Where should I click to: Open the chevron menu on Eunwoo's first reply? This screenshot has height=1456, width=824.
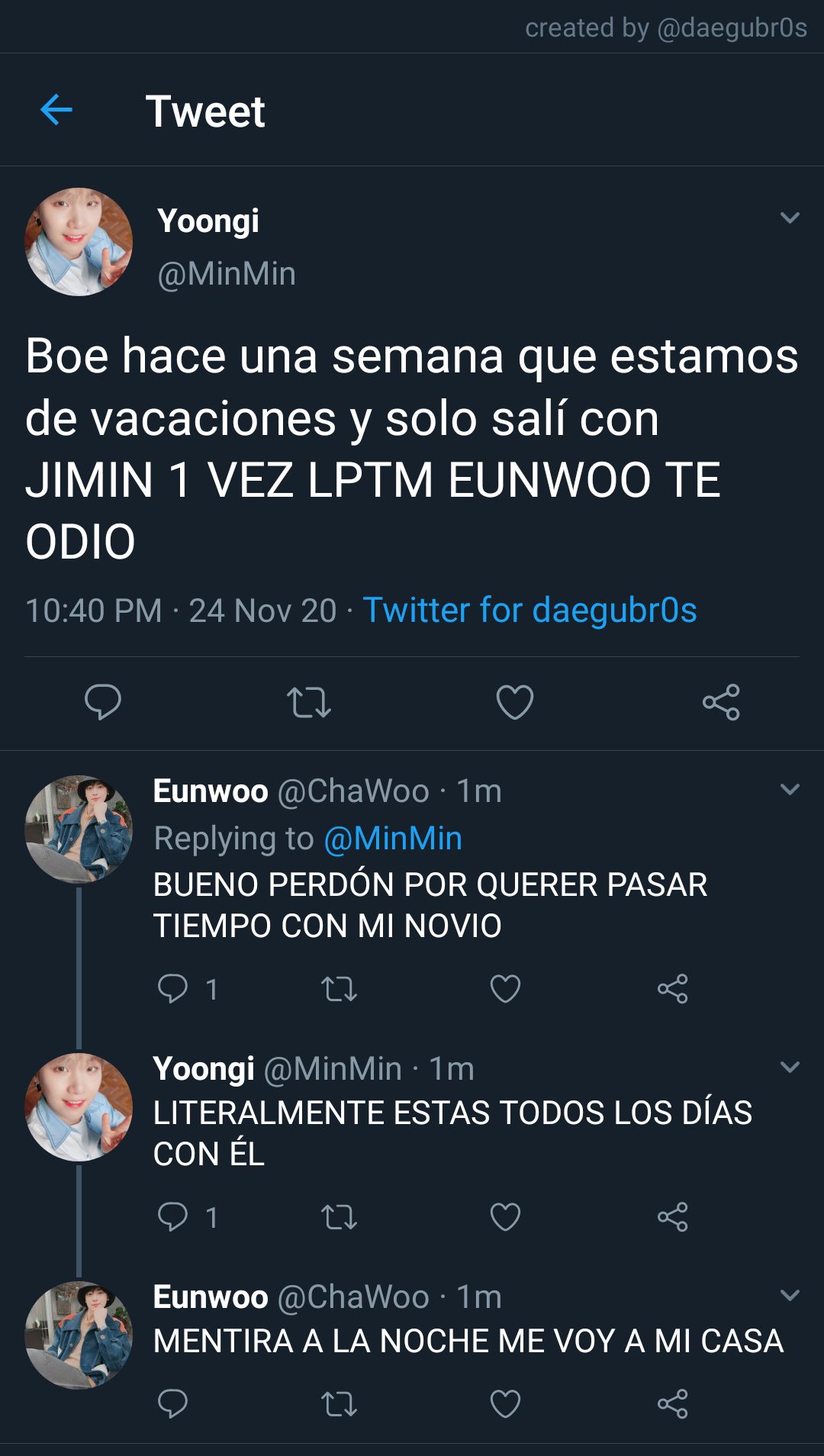[x=790, y=789]
